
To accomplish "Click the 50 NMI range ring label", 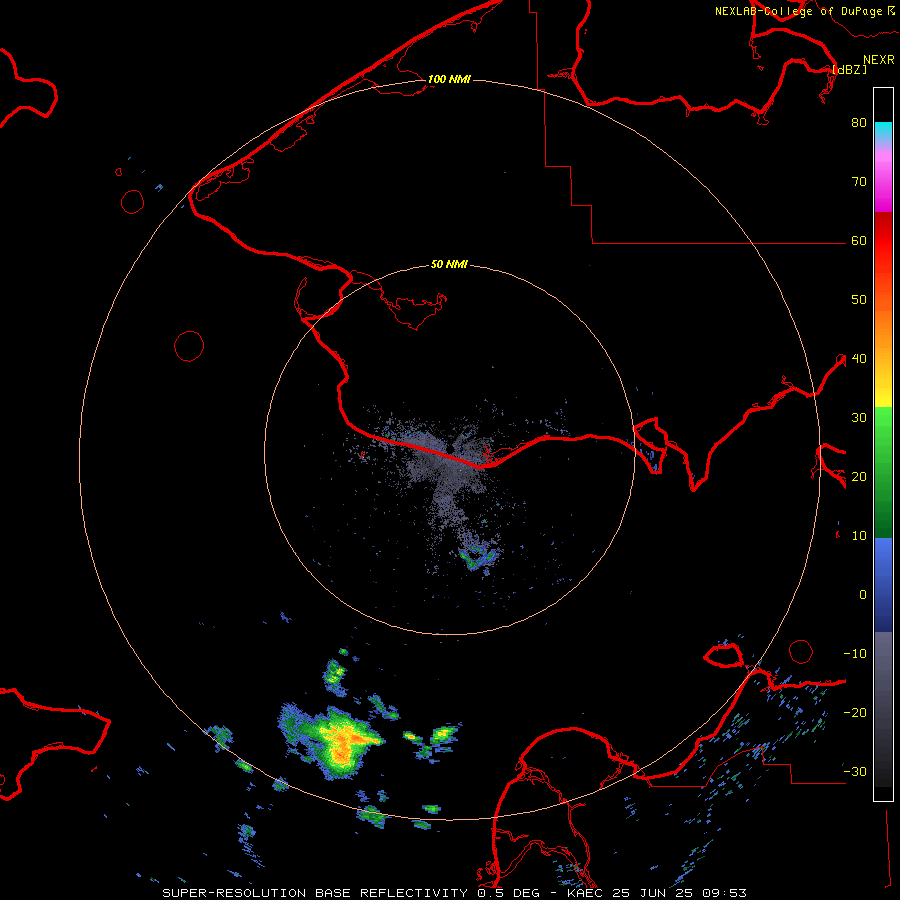I will point(449,265).
